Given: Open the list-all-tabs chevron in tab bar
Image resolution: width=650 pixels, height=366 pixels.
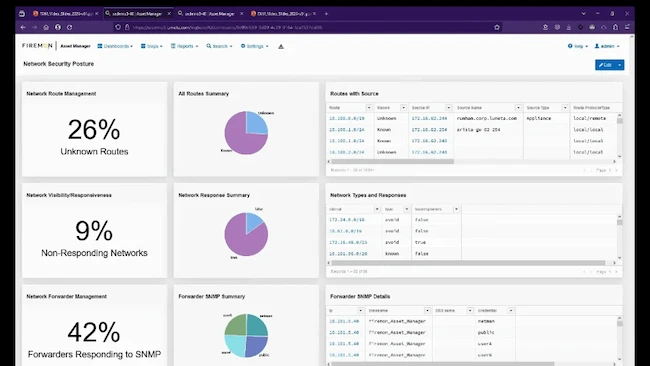Looking at the screenshot, I should (x=584, y=14).
